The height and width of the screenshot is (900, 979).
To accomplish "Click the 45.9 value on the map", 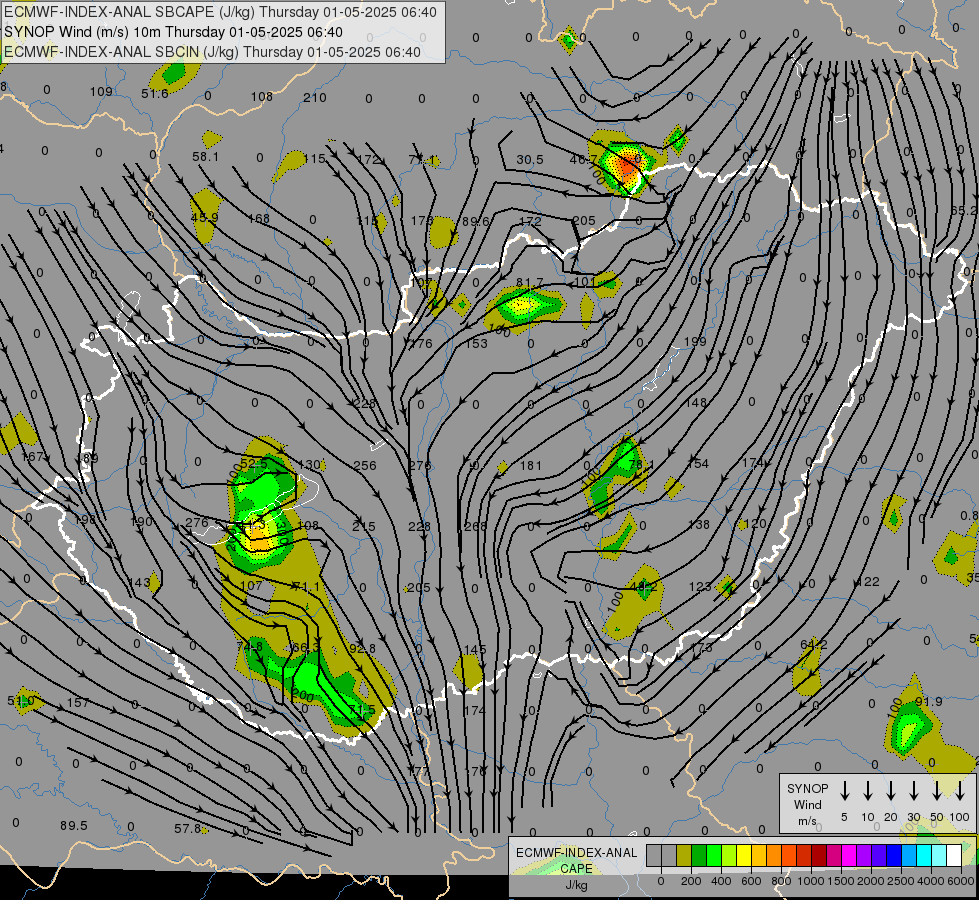I will (204, 218).
